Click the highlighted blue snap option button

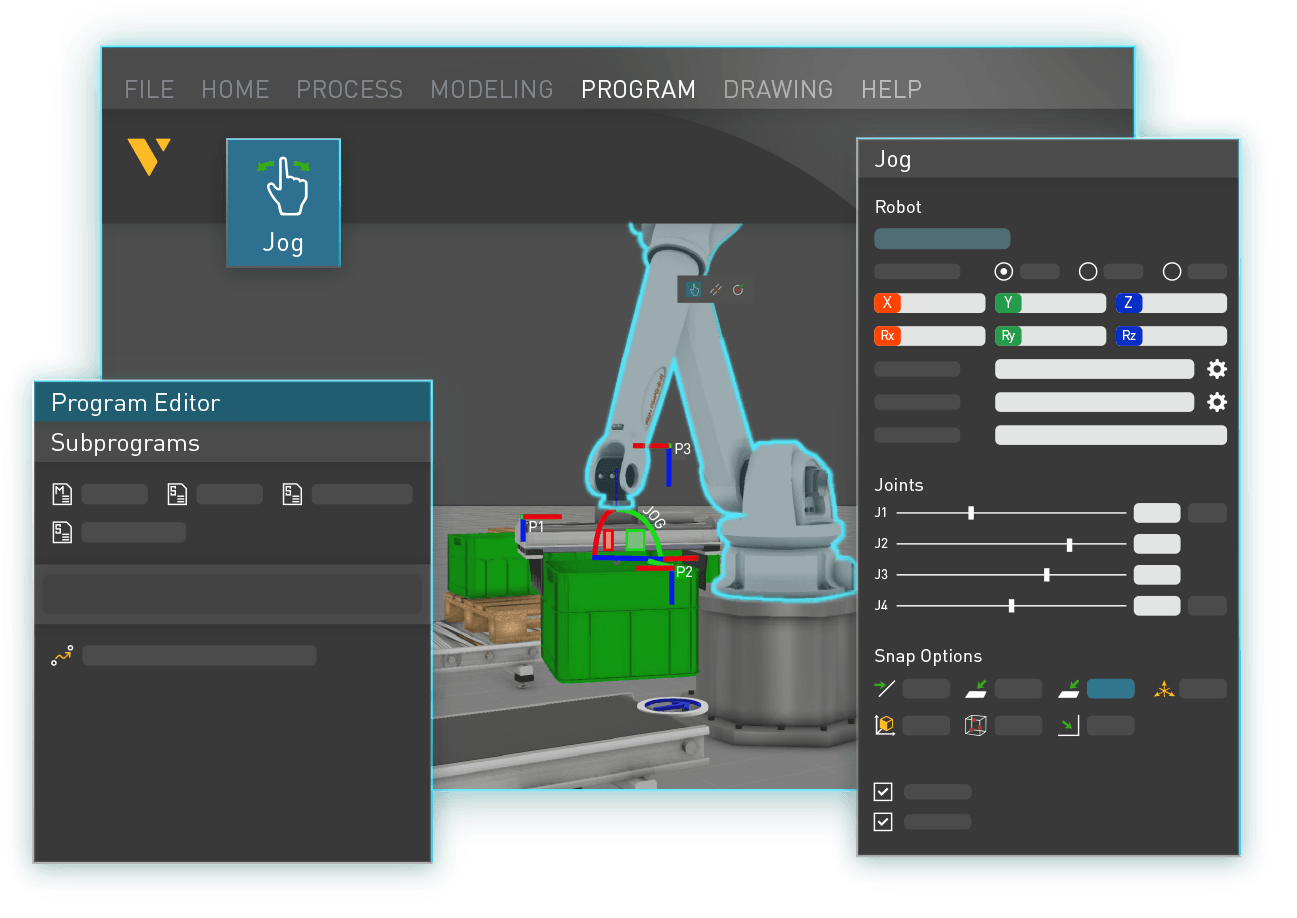tap(1110, 688)
